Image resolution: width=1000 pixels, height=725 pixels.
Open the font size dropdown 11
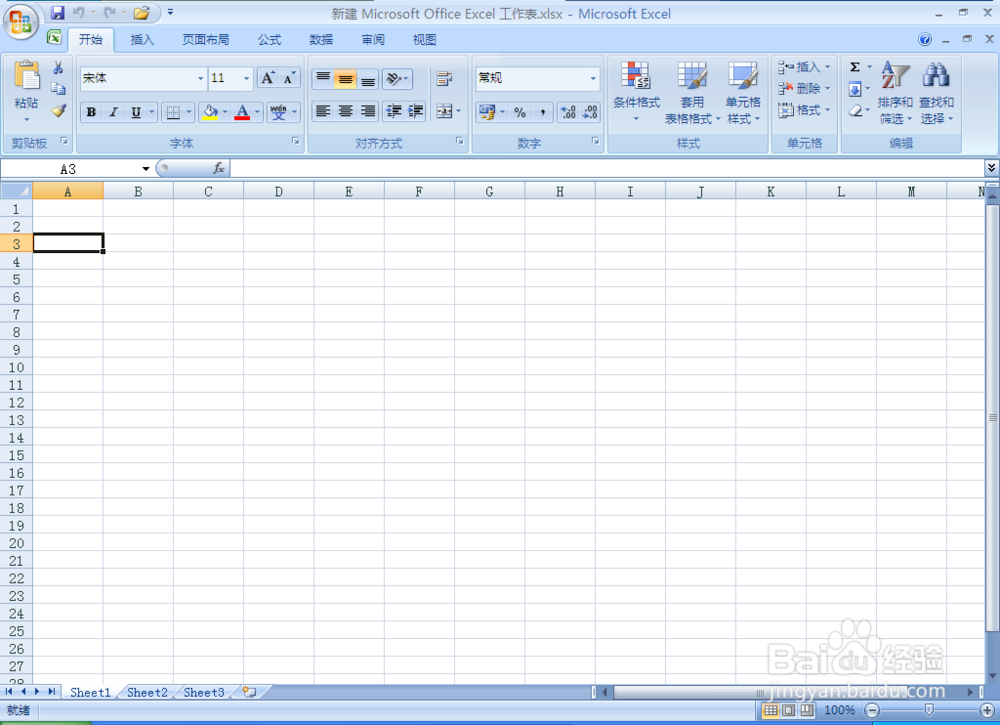pos(246,78)
